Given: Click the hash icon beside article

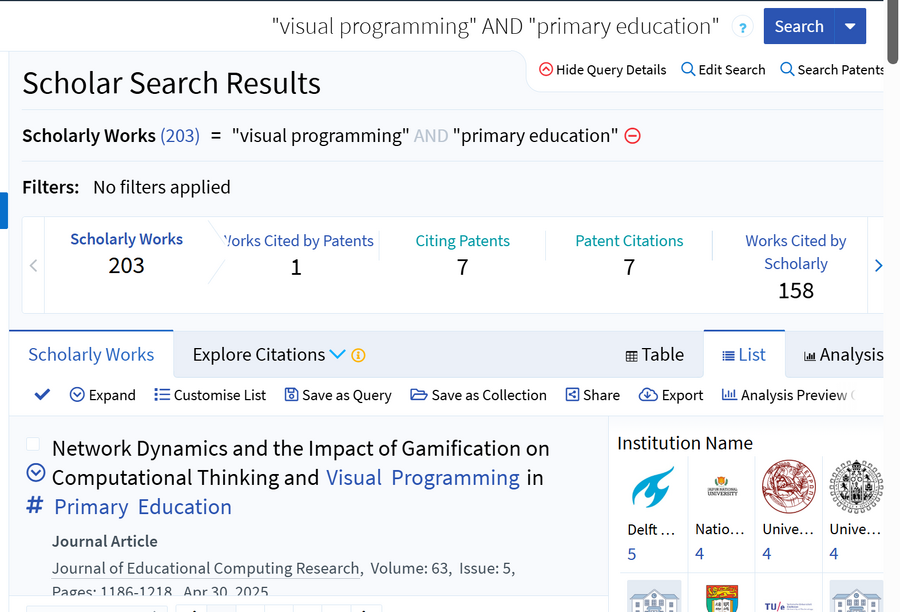Looking at the screenshot, I should [35, 505].
